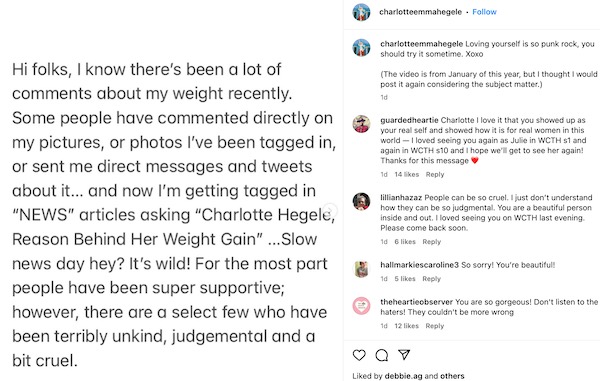
Task: Advance carousel with the next arrow
Action: 329,210
